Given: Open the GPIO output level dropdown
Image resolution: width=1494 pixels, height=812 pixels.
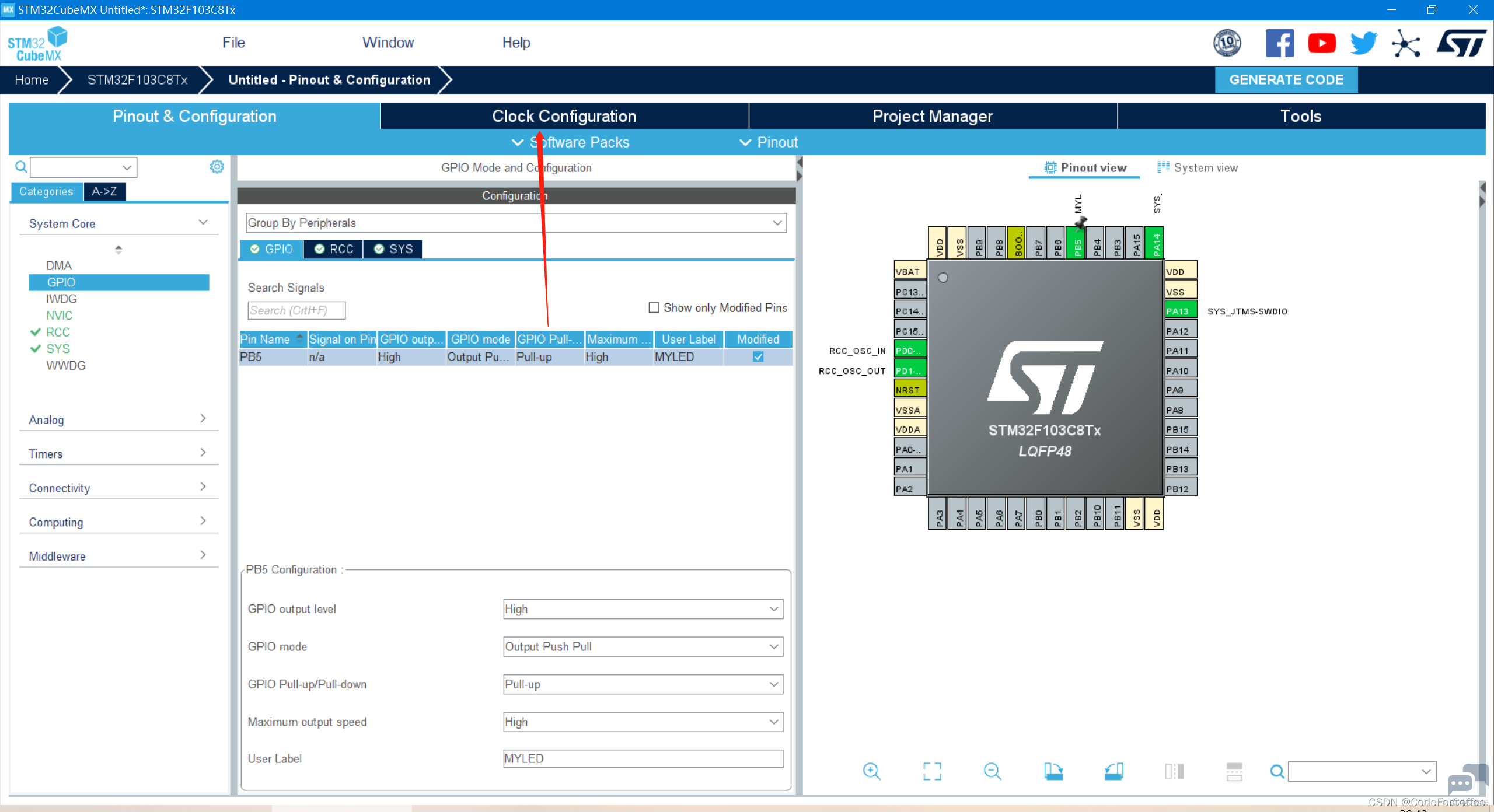Looking at the screenshot, I should (643, 609).
